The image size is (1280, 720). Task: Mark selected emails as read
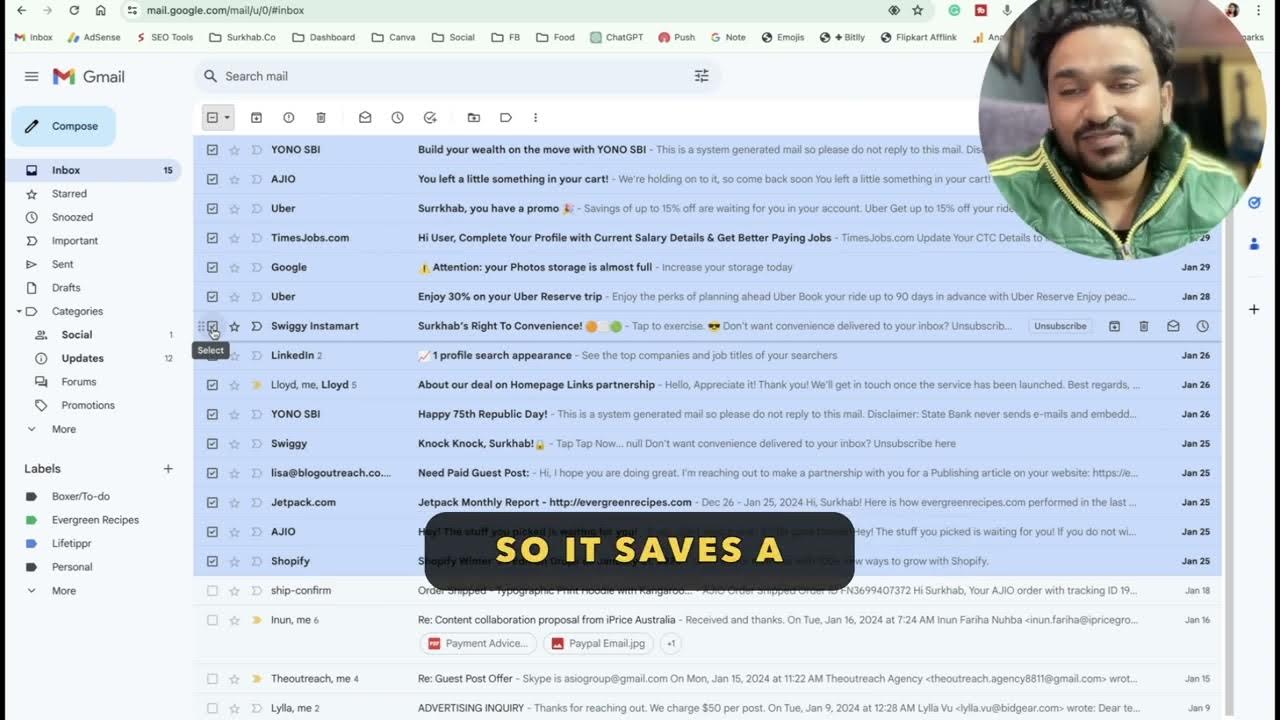pos(365,118)
